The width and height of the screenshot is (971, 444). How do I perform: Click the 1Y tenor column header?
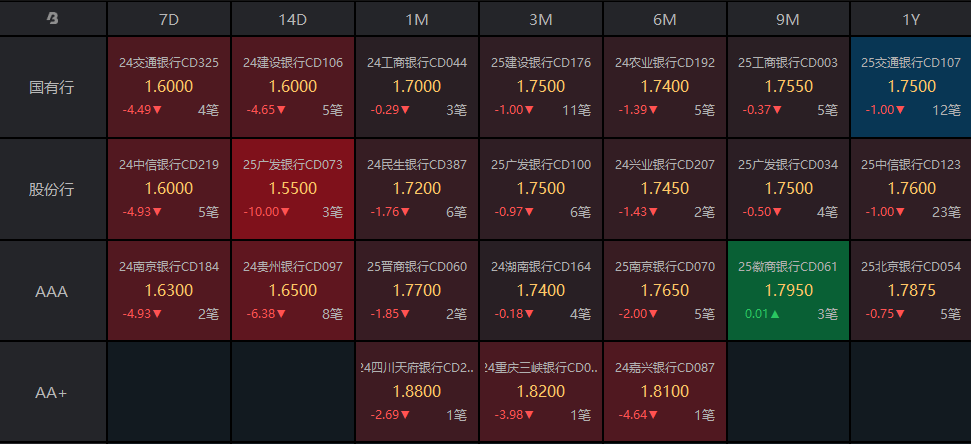(x=911, y=19)
